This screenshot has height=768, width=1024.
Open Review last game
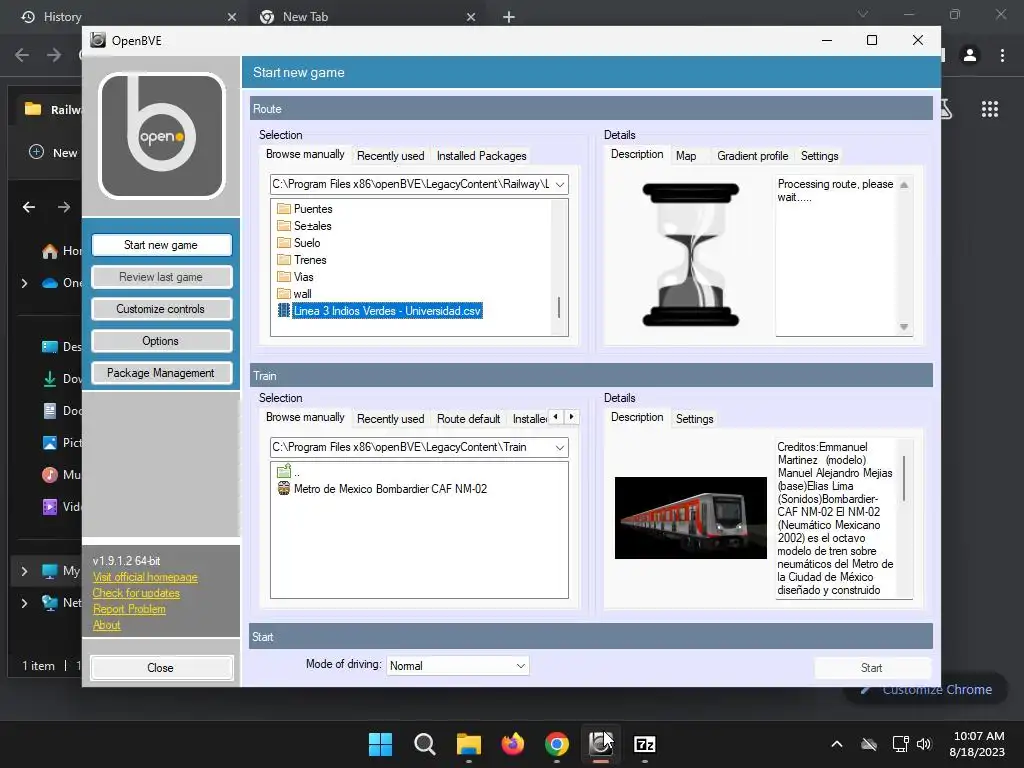coord(161,277)
